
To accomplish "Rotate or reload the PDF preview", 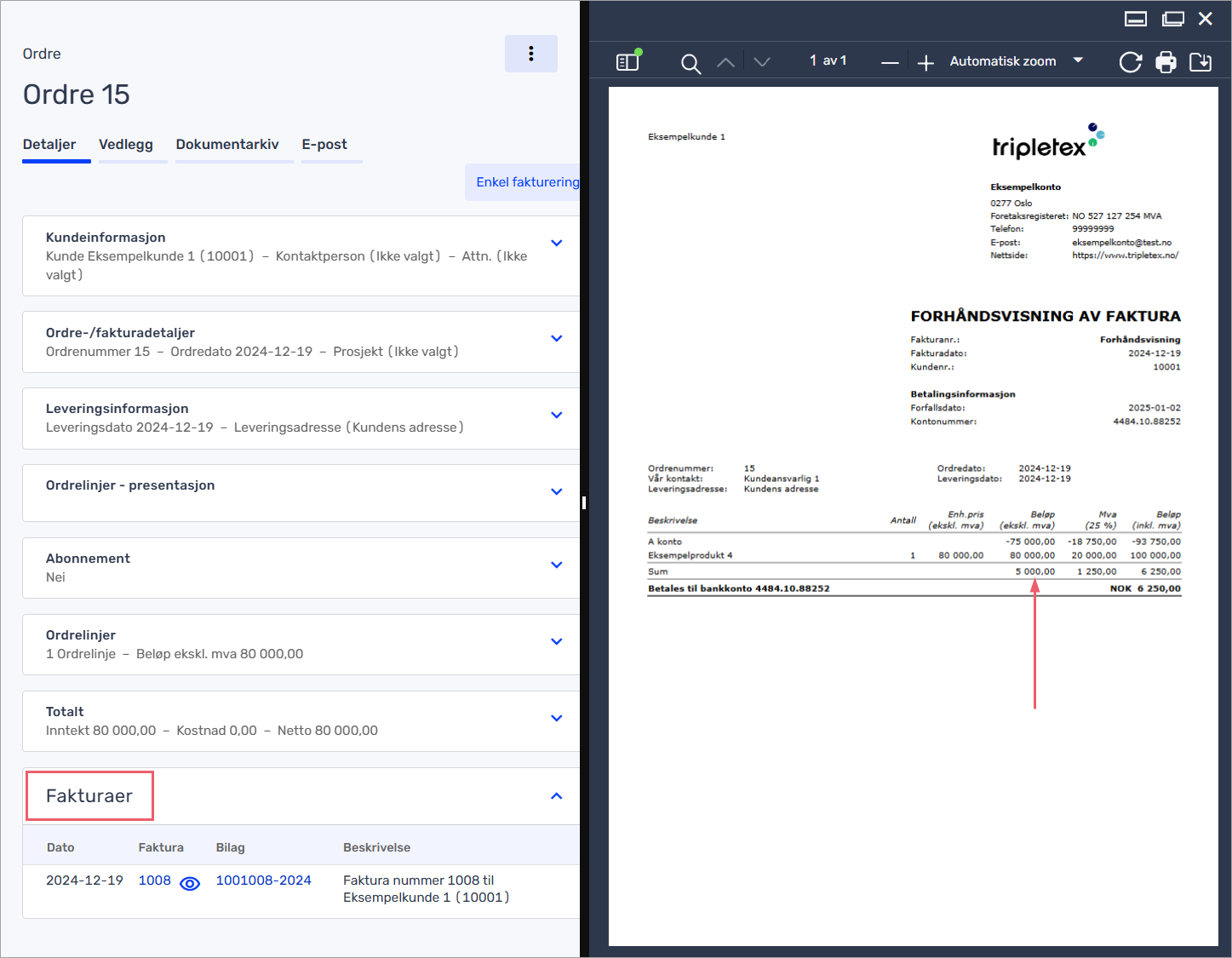I will 1130,62.
